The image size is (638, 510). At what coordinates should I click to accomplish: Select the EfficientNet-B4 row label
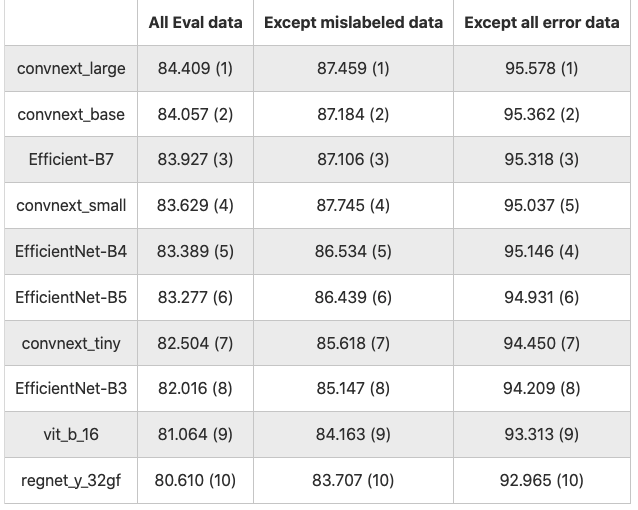click(71, 252)
